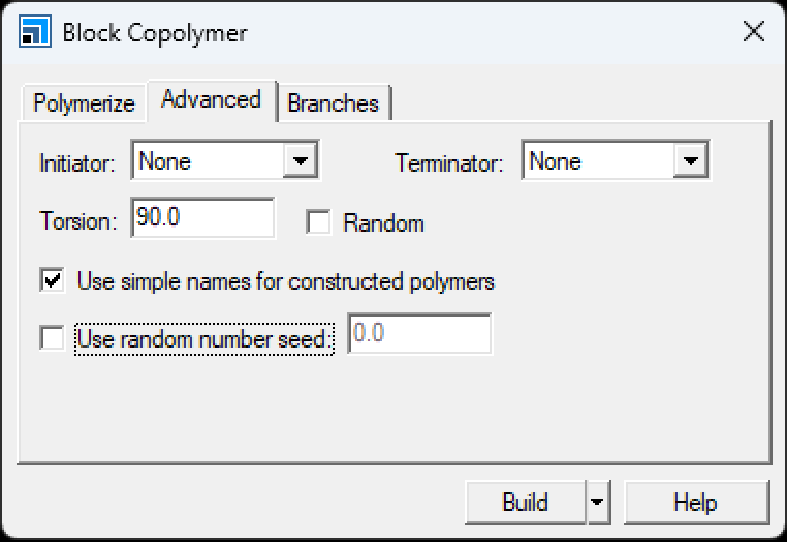Open the Build button's dropdown arrow

(597, 502)
